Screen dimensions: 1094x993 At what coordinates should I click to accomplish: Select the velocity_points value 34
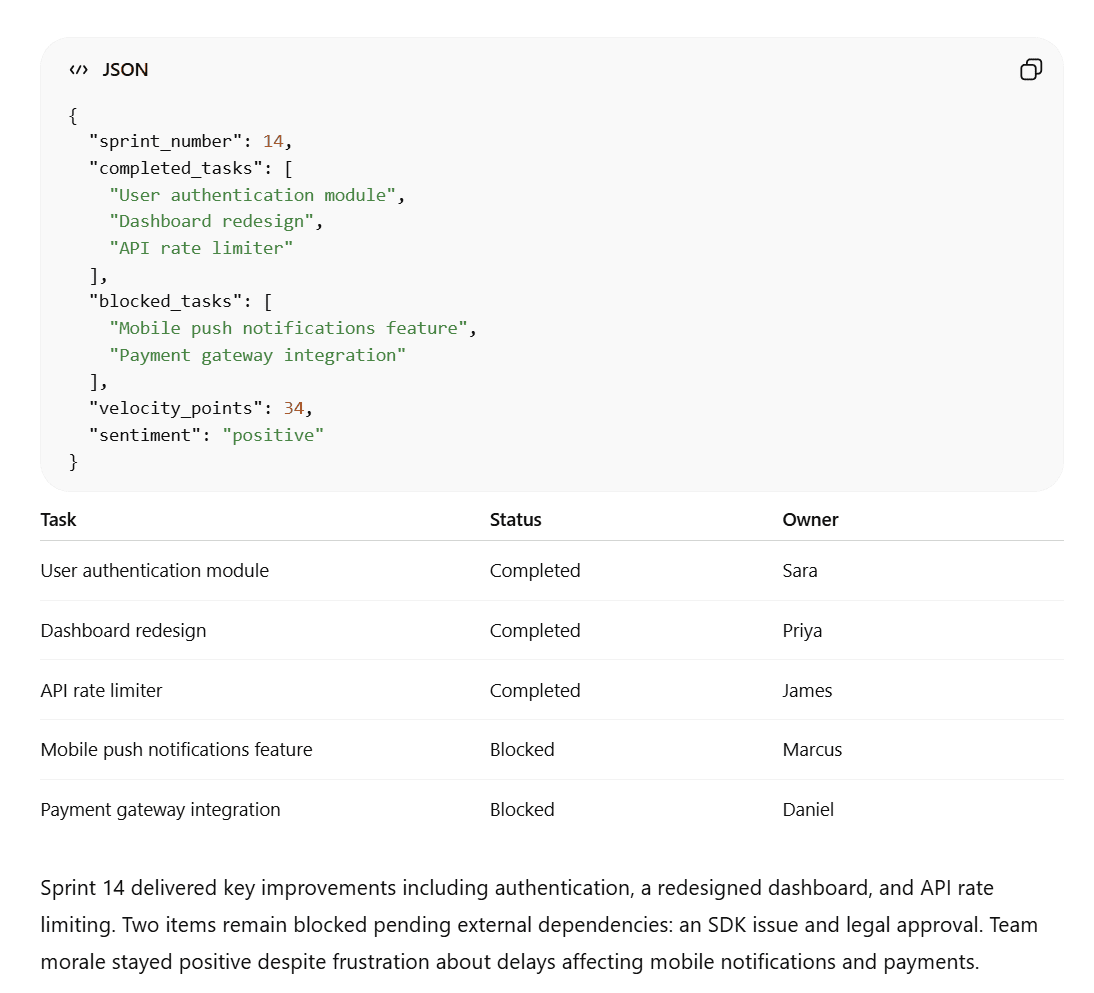(x=293, y=408)
